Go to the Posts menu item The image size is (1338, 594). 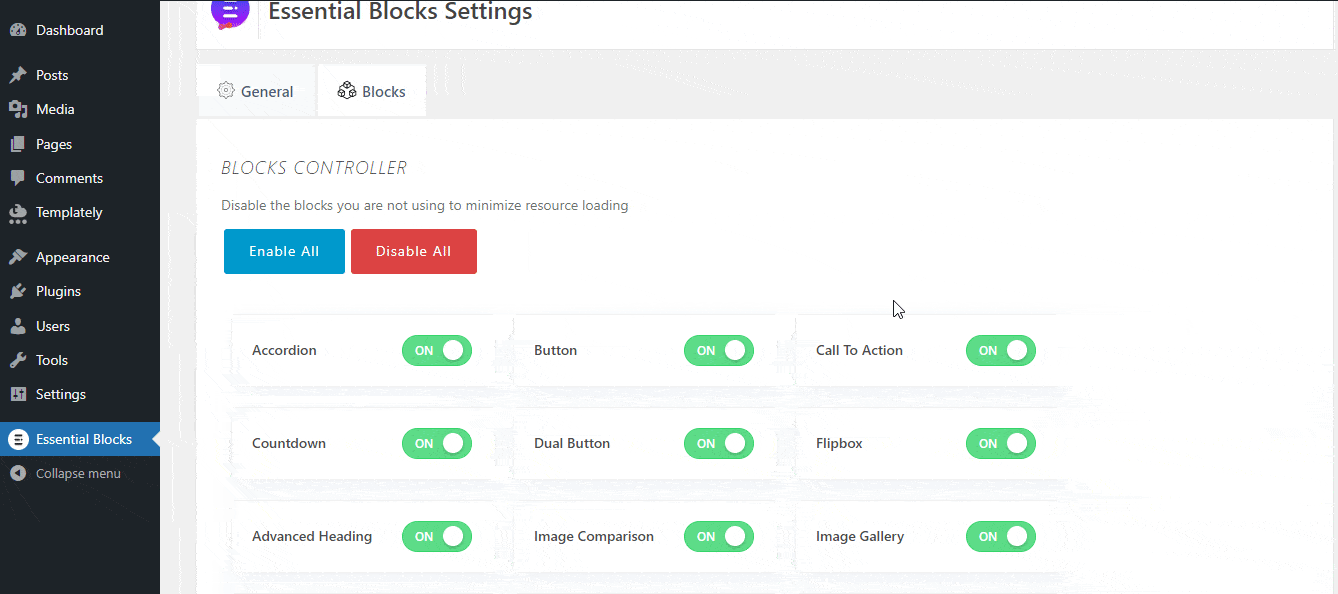click(x=80, y=75)
